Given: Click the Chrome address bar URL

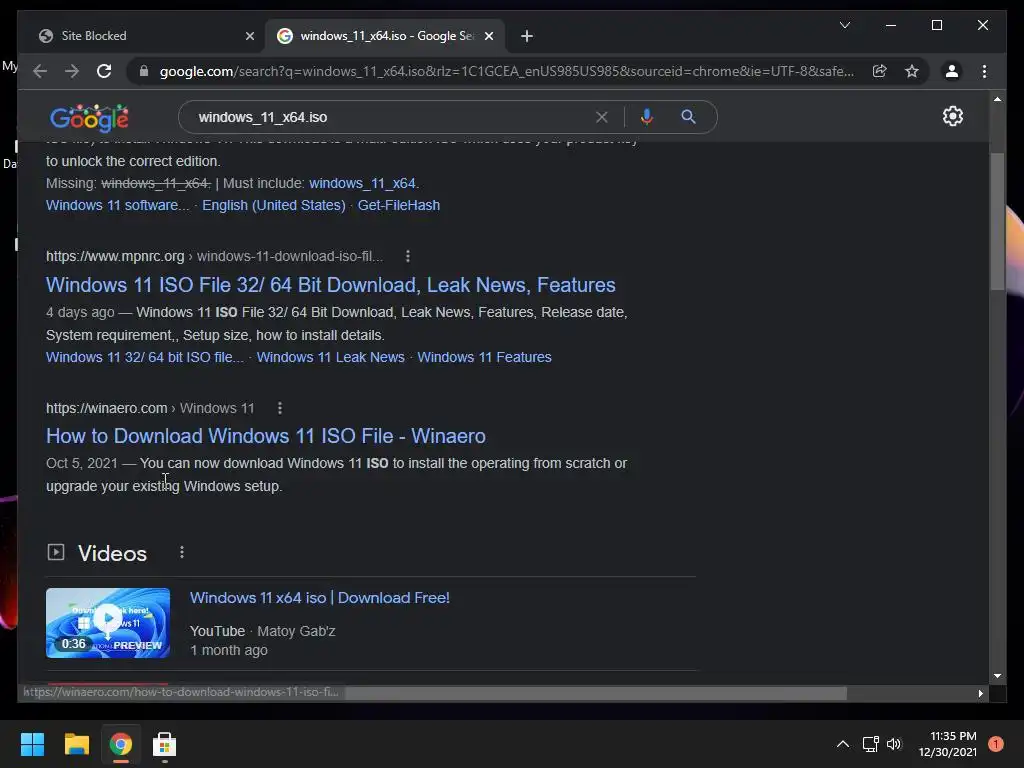Looking at the screenshot, I should click(x=506, y=71).
